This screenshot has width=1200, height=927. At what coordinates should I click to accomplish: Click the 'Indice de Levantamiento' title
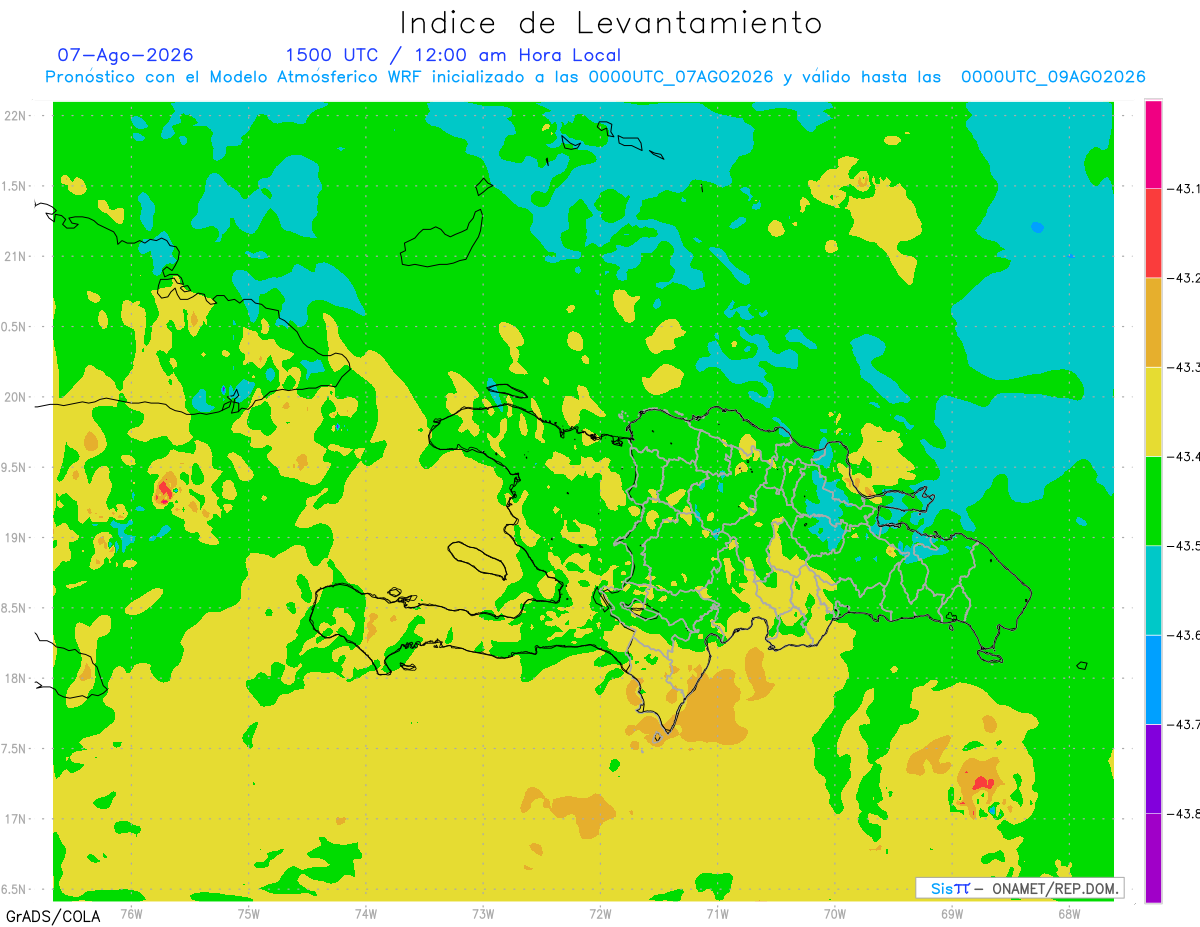pos(611,23)
